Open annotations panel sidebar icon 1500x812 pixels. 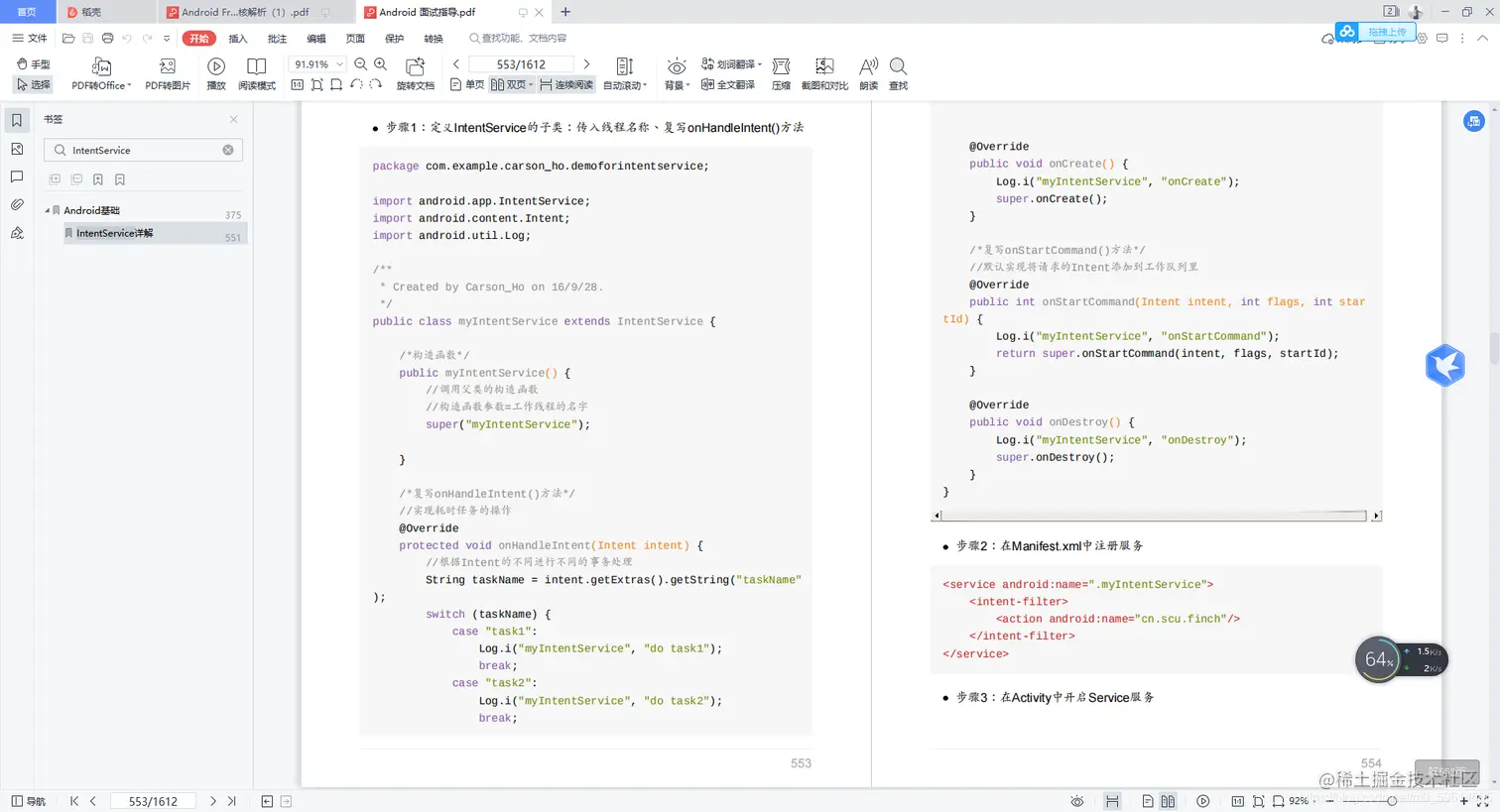(17, 176)
